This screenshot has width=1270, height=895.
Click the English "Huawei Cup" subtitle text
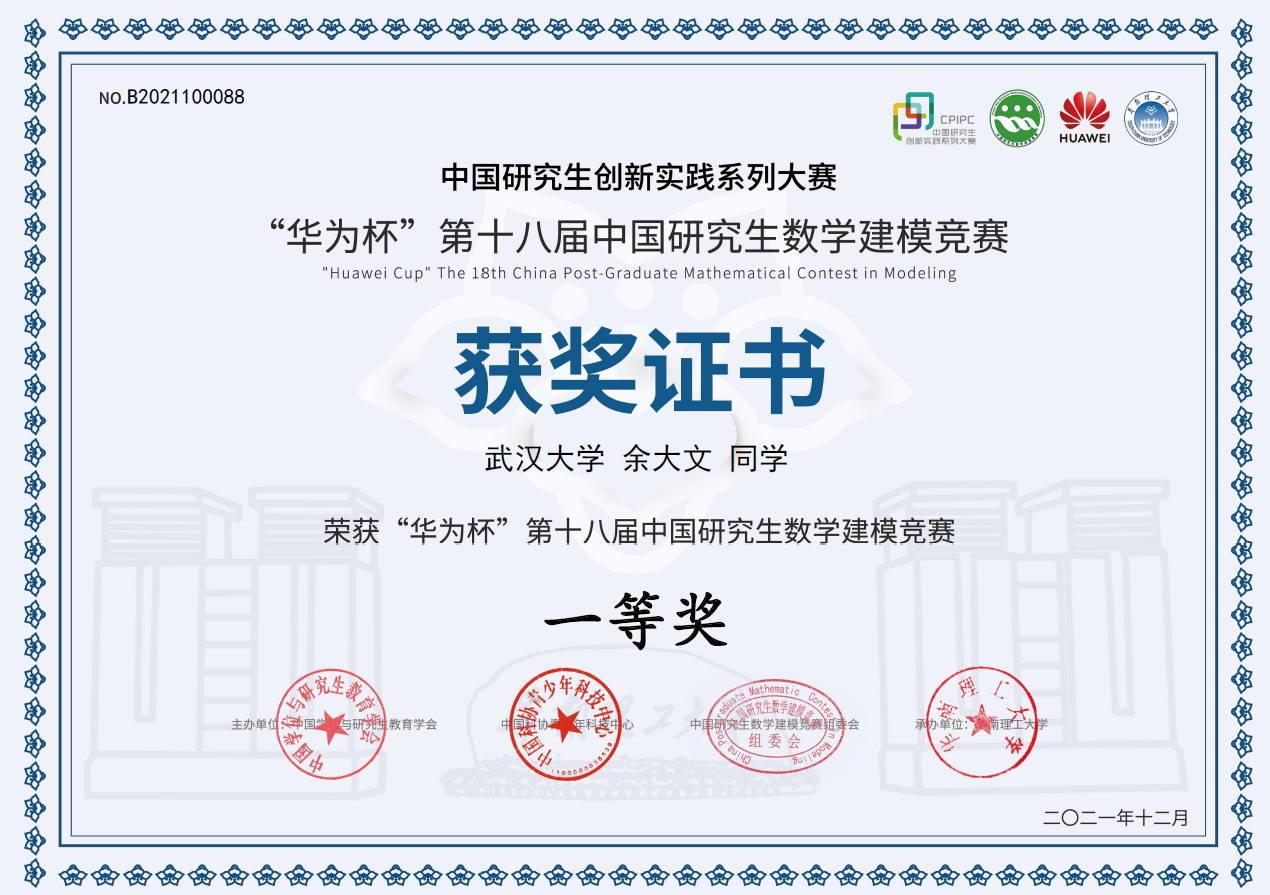(638, 273)
